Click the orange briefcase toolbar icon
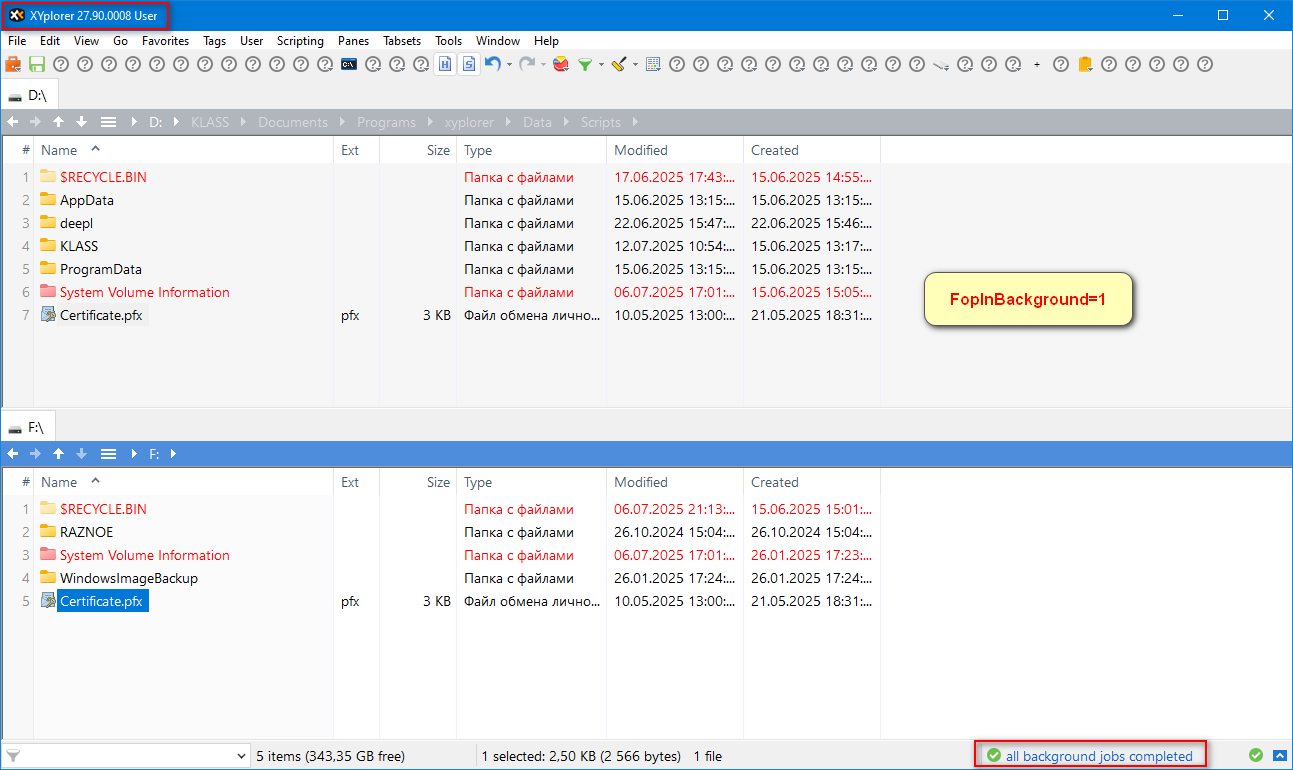This screenshot has width=1293, height=770. (x=13, y=64)
